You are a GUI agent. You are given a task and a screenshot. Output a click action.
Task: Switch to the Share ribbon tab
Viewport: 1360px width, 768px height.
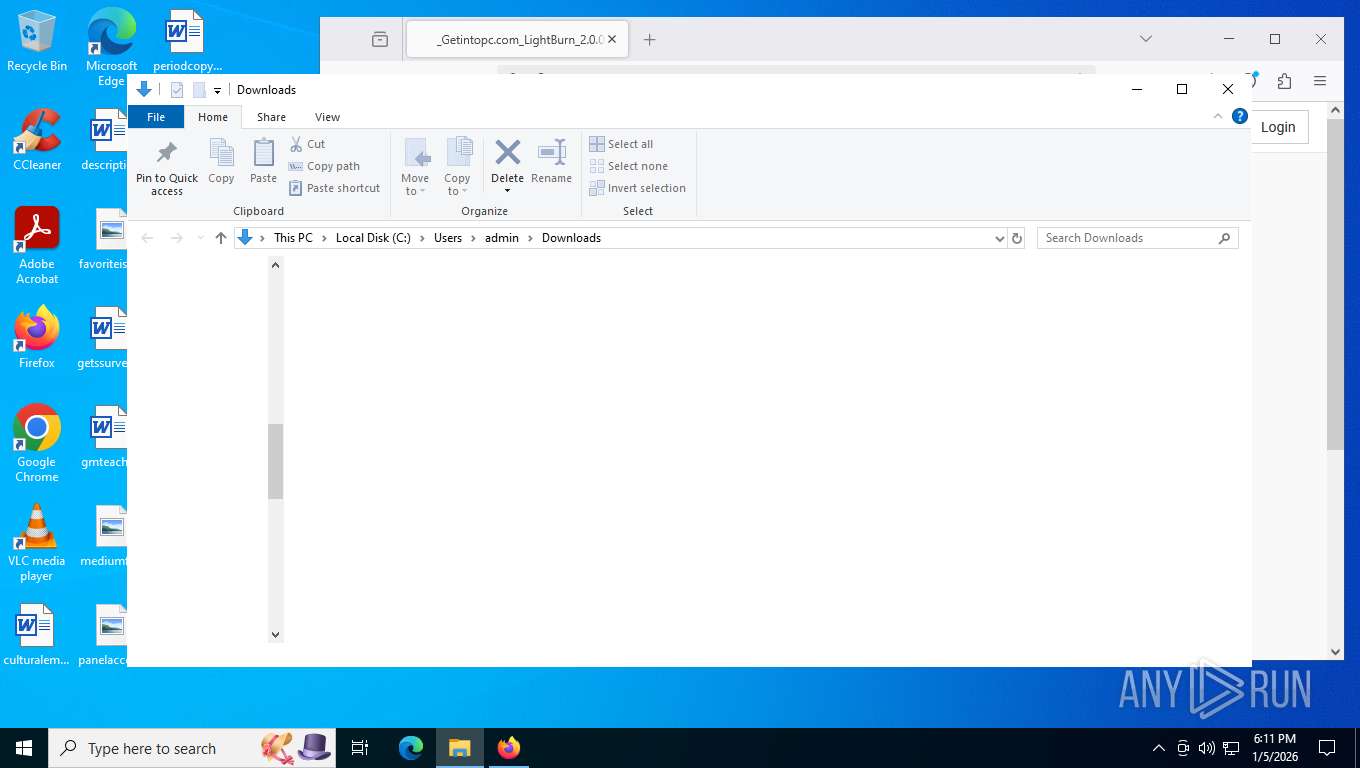pos(271,117)
